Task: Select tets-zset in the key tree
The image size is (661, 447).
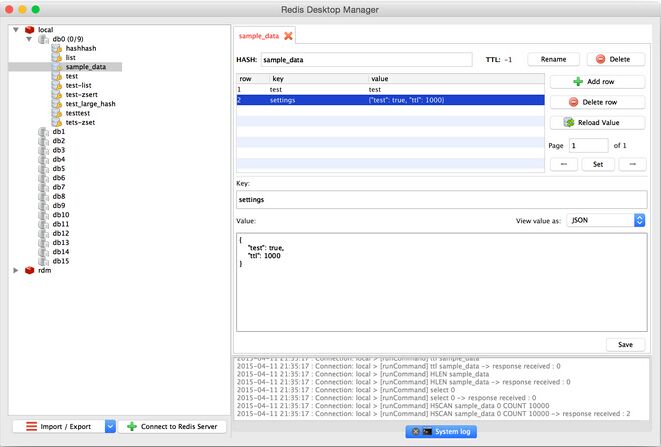Action: pos(80,122)
